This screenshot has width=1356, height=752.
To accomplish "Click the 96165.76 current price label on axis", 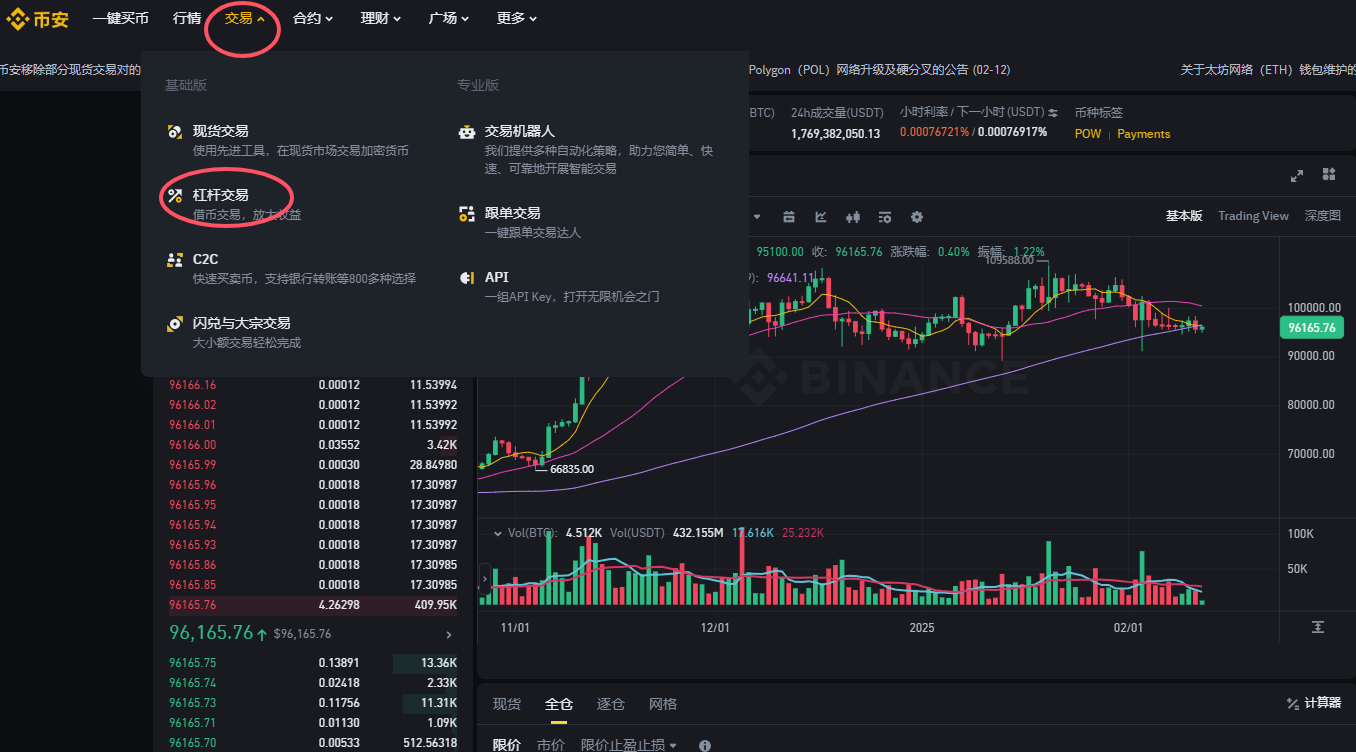I will pyautogui.click(x=1311, y=327).
